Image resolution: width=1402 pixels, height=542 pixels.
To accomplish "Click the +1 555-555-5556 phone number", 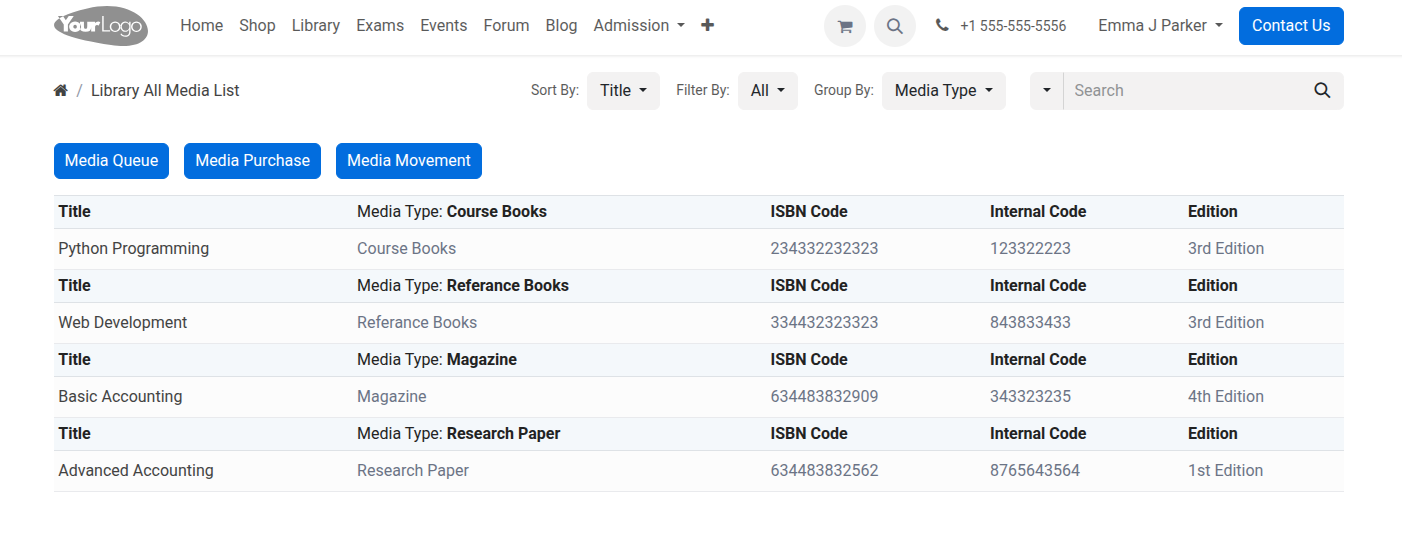I will (x=1013, y=26).
